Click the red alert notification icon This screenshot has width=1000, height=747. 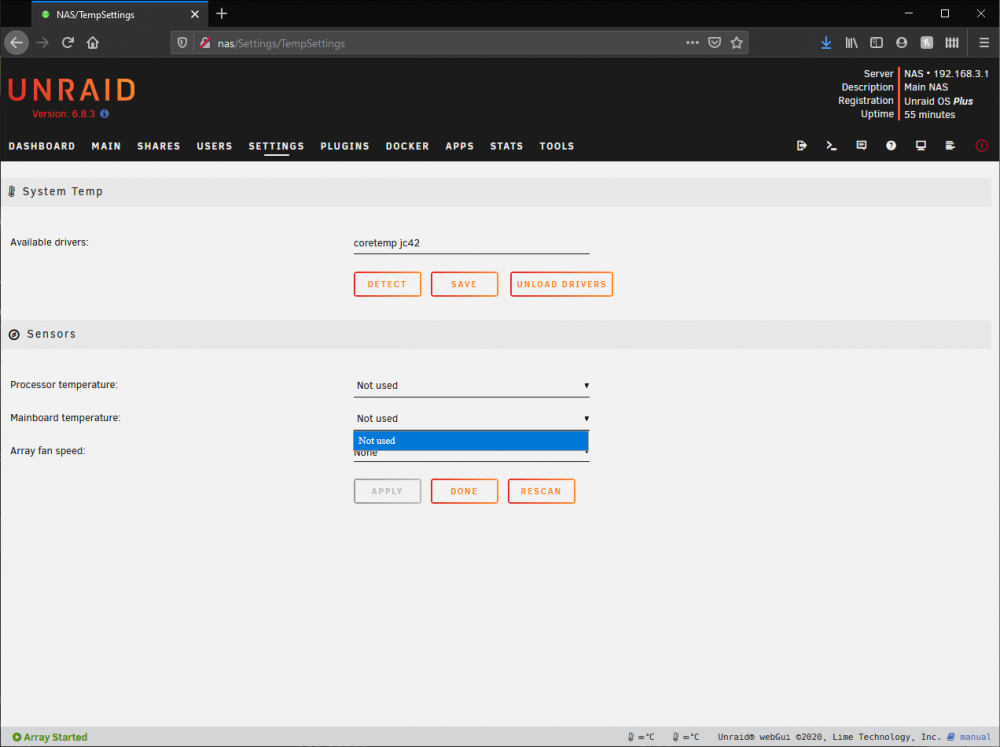coord(982,145)
